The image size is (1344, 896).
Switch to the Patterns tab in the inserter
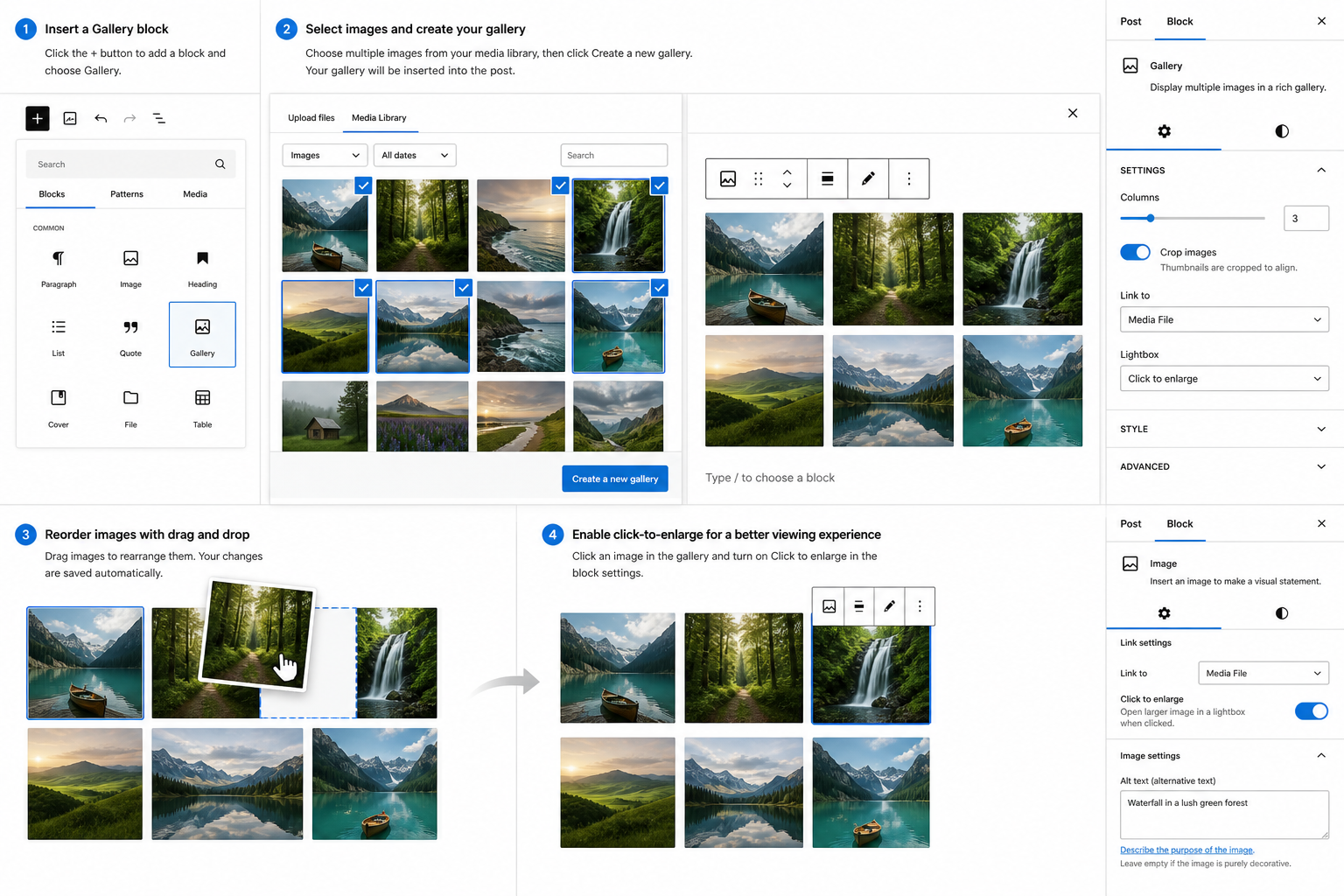pos(127,194)
